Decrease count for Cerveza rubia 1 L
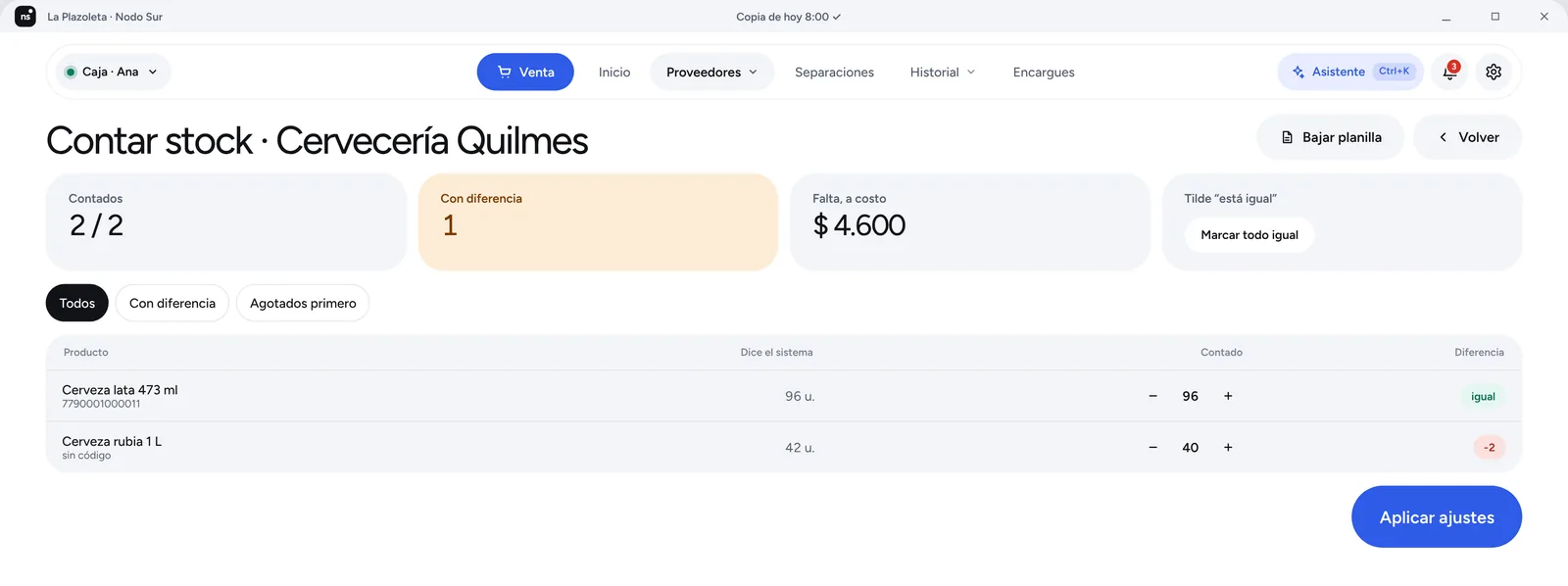This screenshot has height=586, width=1568. click(x=1153, y=447)
